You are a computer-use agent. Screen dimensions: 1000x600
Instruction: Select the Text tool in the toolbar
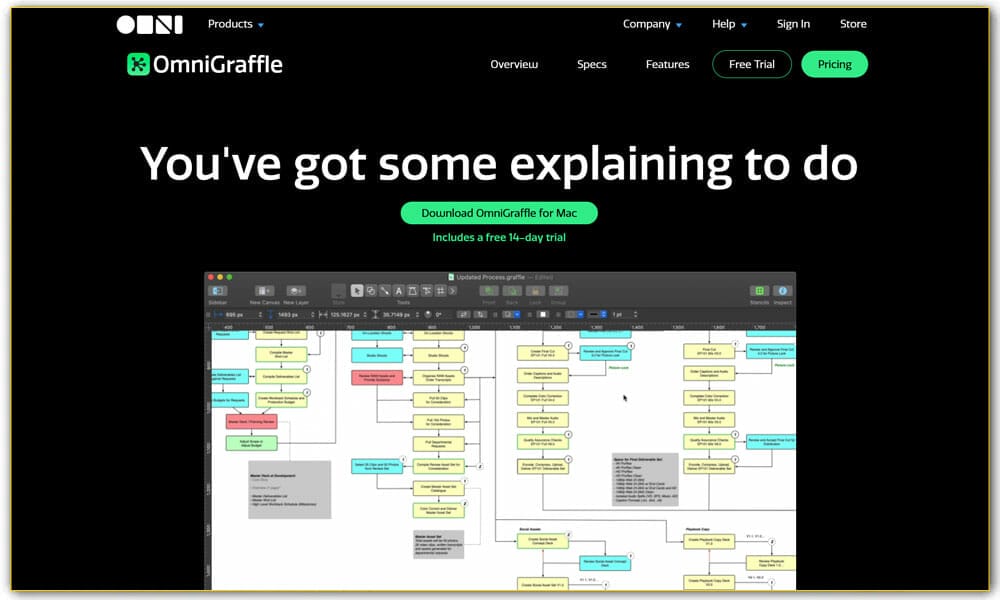tap(399, 289)
